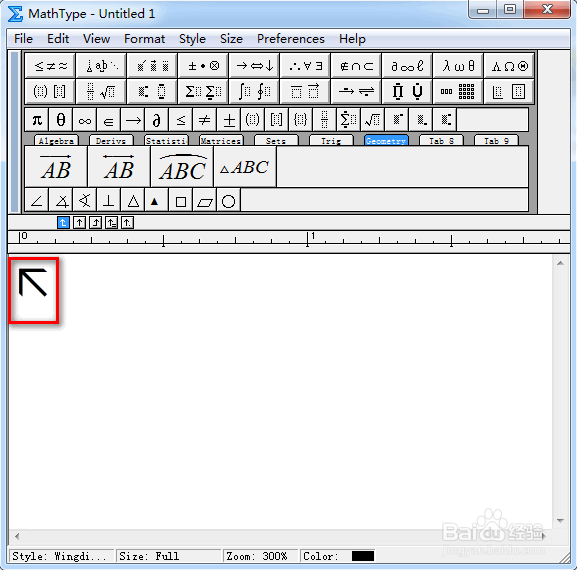Open the summation templates palette
577x570 pixels.
[203, 91]
